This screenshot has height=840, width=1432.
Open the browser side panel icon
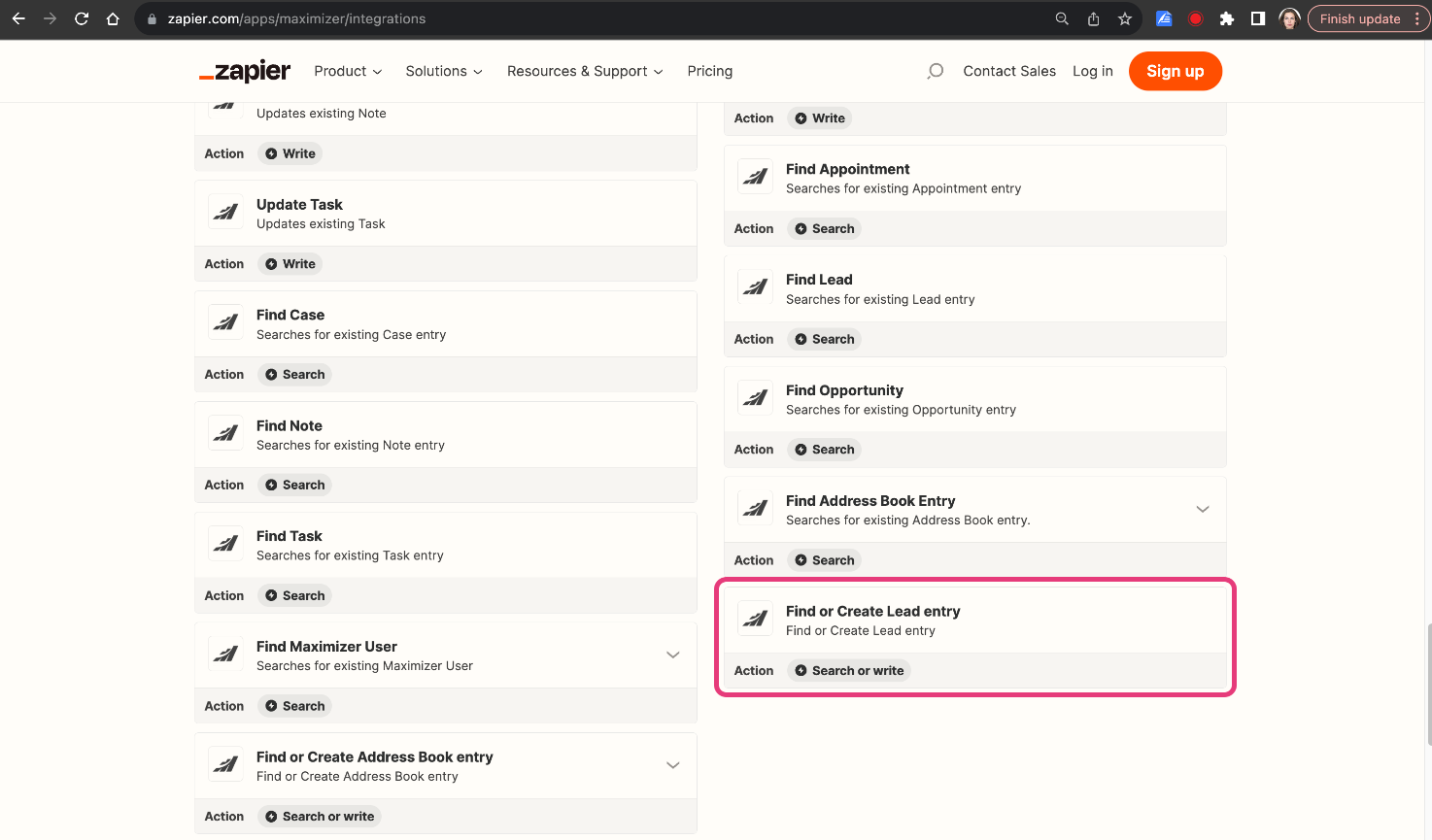click(1258, 18)
